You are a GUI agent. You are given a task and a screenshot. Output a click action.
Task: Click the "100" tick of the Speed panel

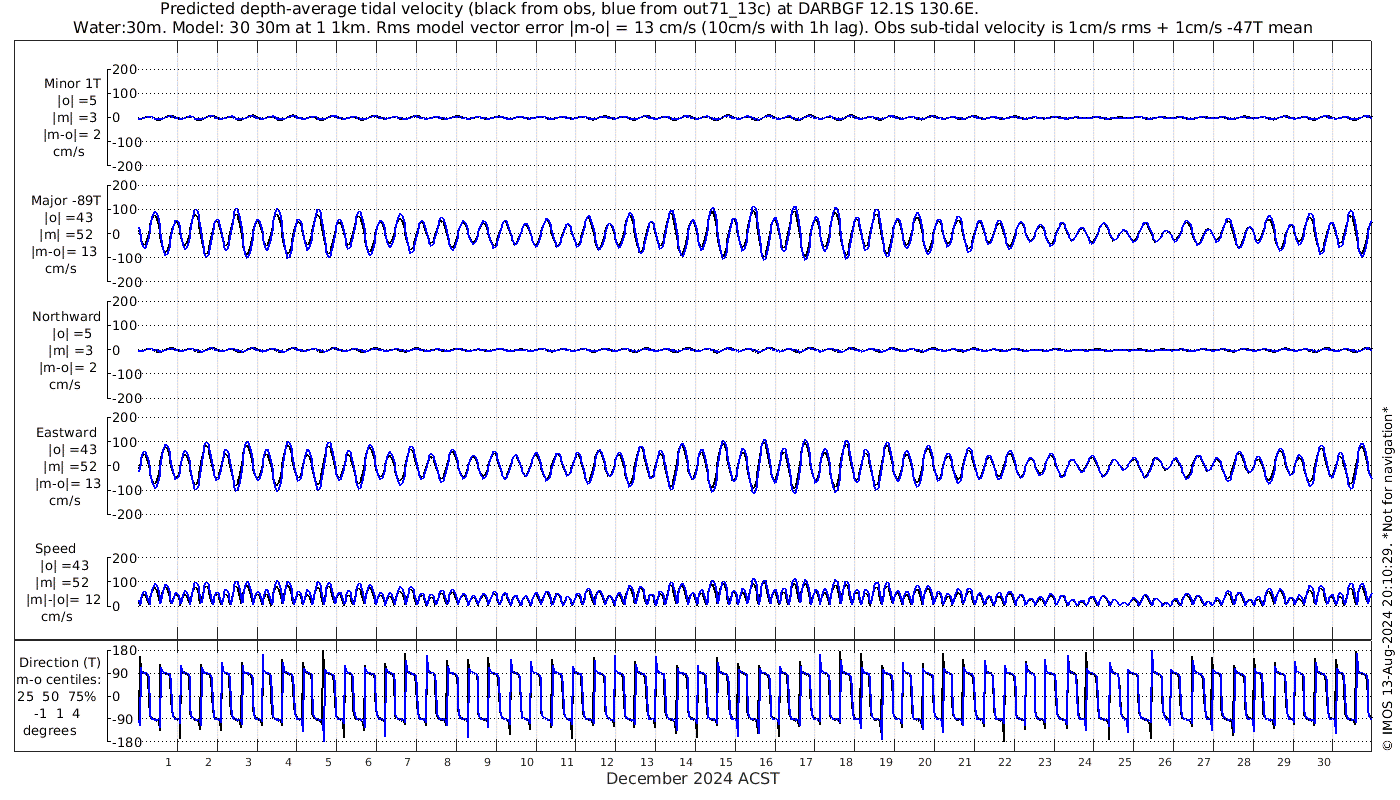pos(124,582)
